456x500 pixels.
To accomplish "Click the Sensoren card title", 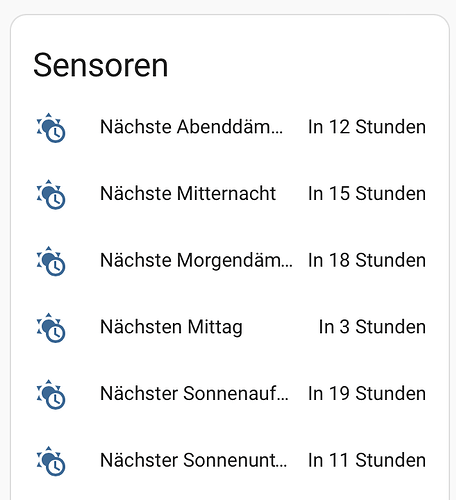I will coord(101,65).
